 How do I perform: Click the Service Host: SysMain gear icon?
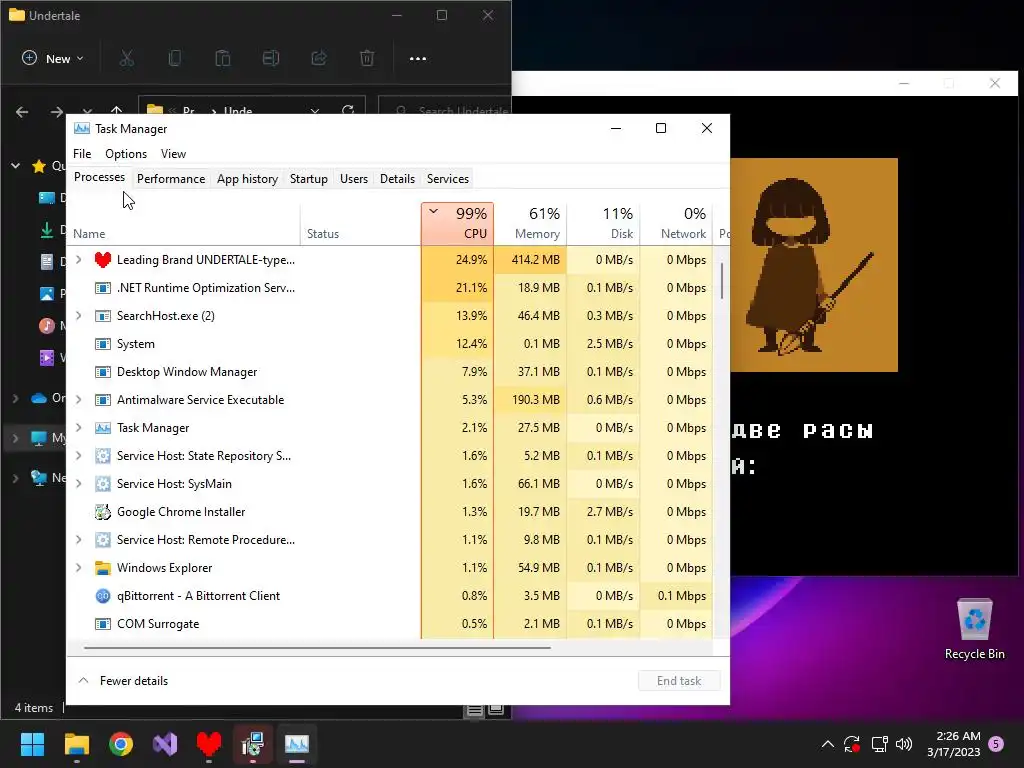pos(103,484)
